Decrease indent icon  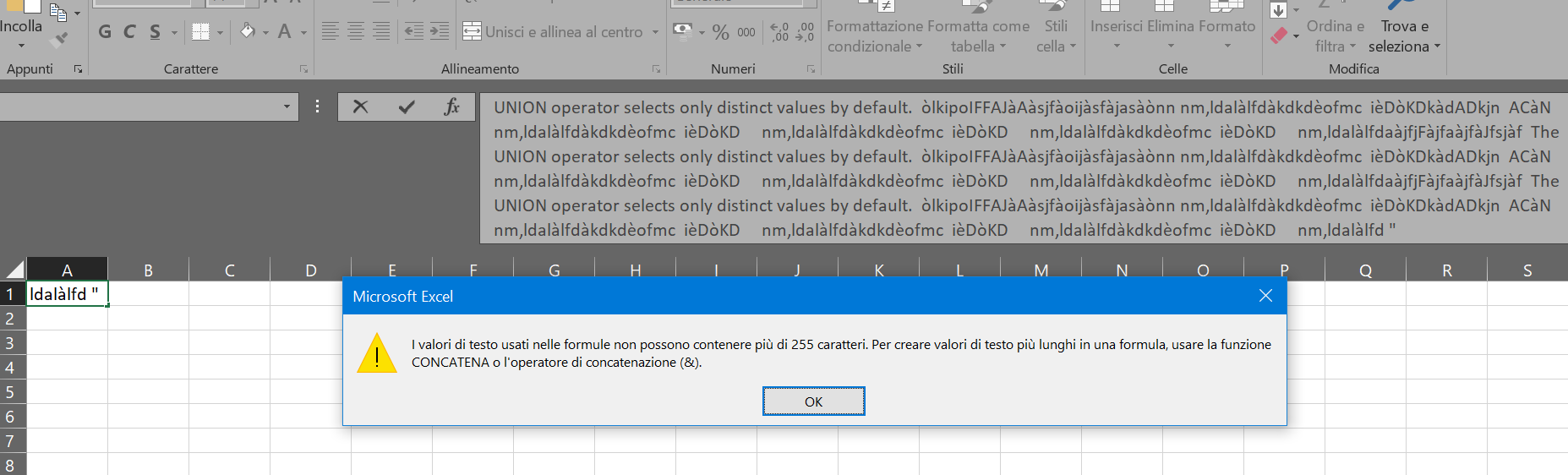click(x=413, y=32)
